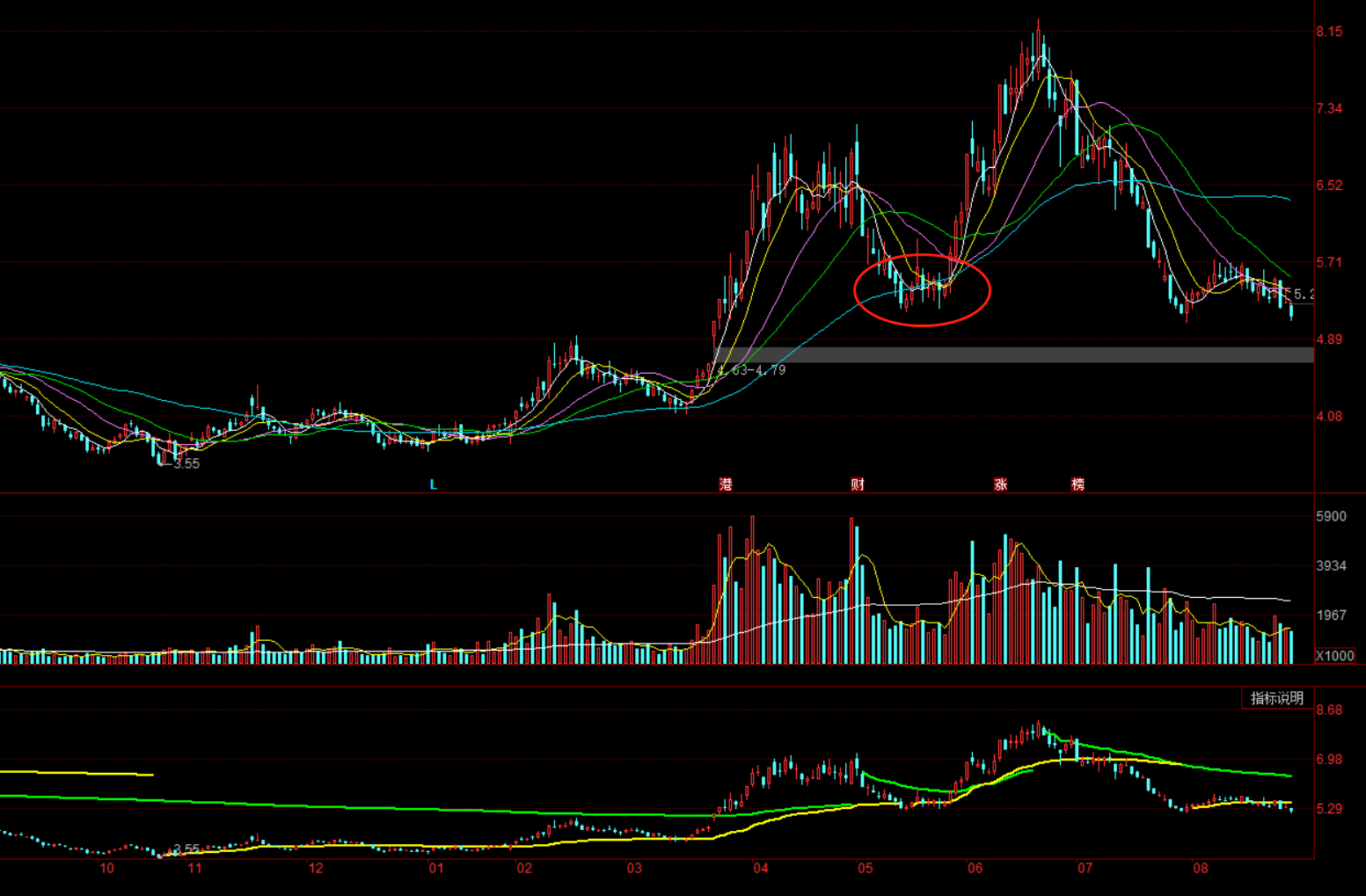Select month 03 on the time axis
The height and width of the screenshot is (896, 1366).
[634, 869]
